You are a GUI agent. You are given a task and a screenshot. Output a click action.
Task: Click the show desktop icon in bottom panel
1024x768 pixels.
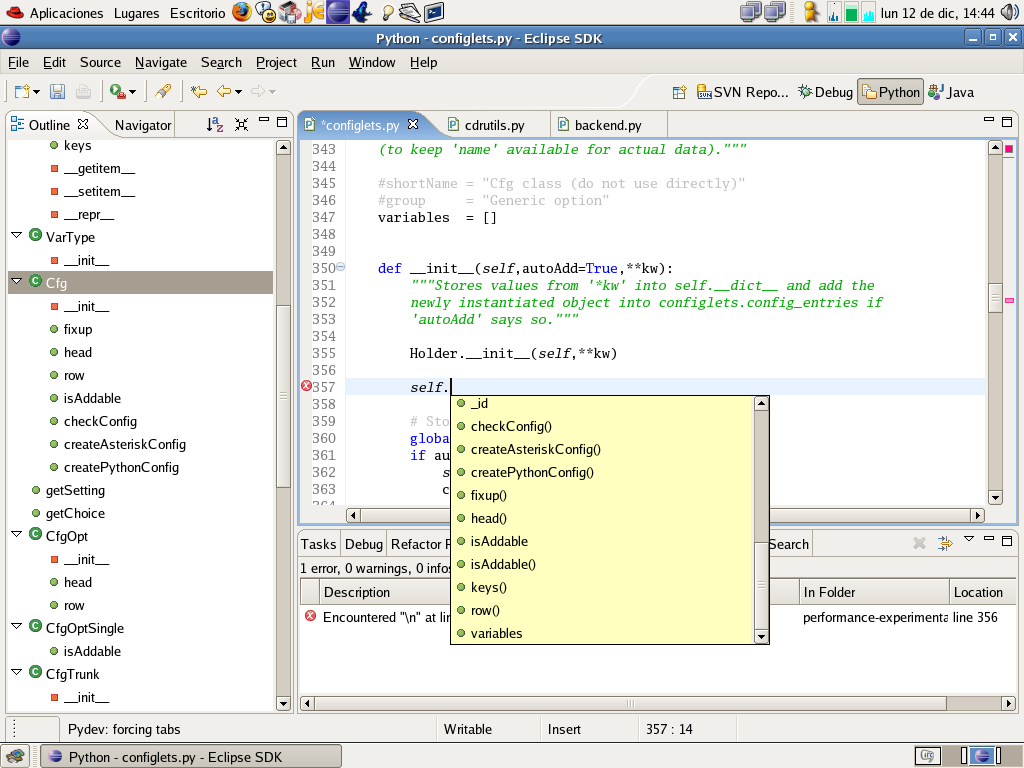(15, 756)
